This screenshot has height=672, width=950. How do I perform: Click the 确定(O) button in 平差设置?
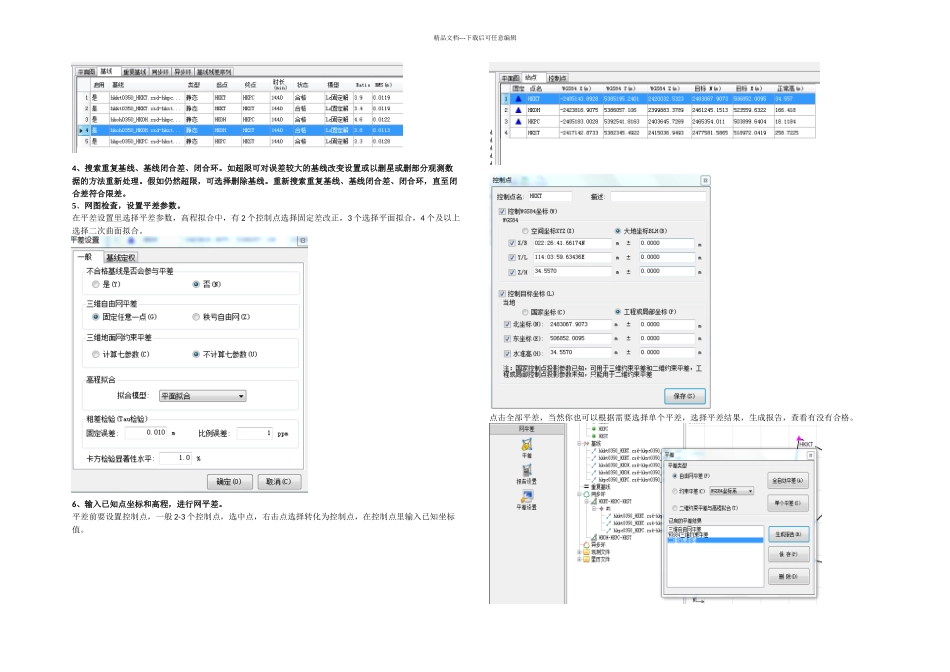click(228, 482)
